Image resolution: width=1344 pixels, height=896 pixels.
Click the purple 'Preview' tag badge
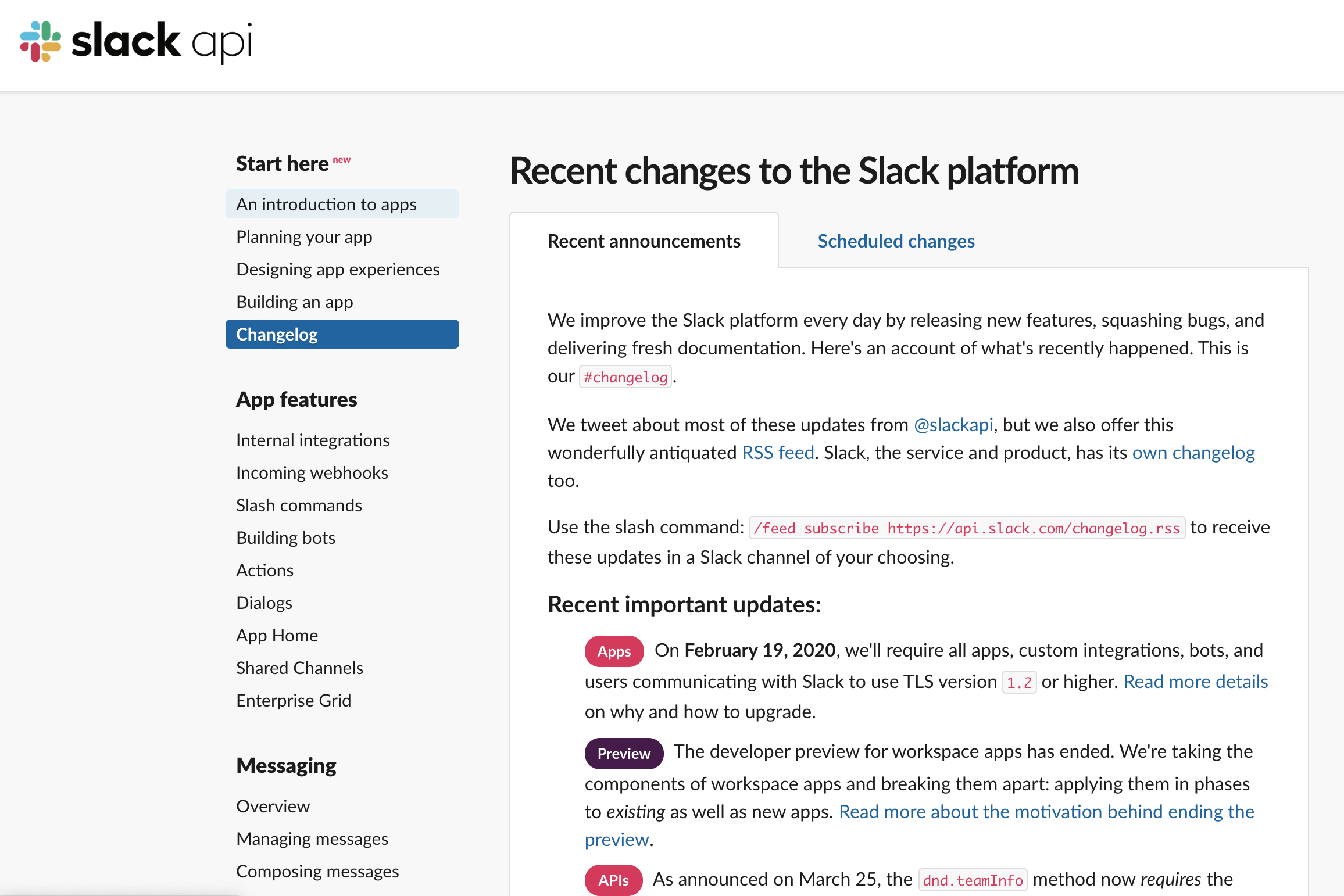pos(624,754)
